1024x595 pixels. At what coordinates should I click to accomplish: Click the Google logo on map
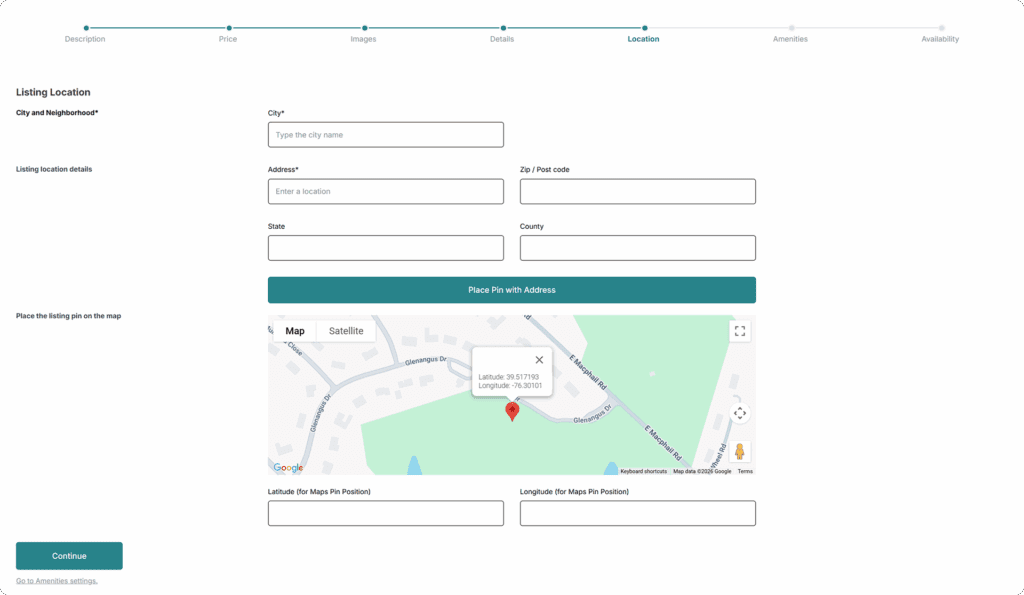tap(288, 468)
